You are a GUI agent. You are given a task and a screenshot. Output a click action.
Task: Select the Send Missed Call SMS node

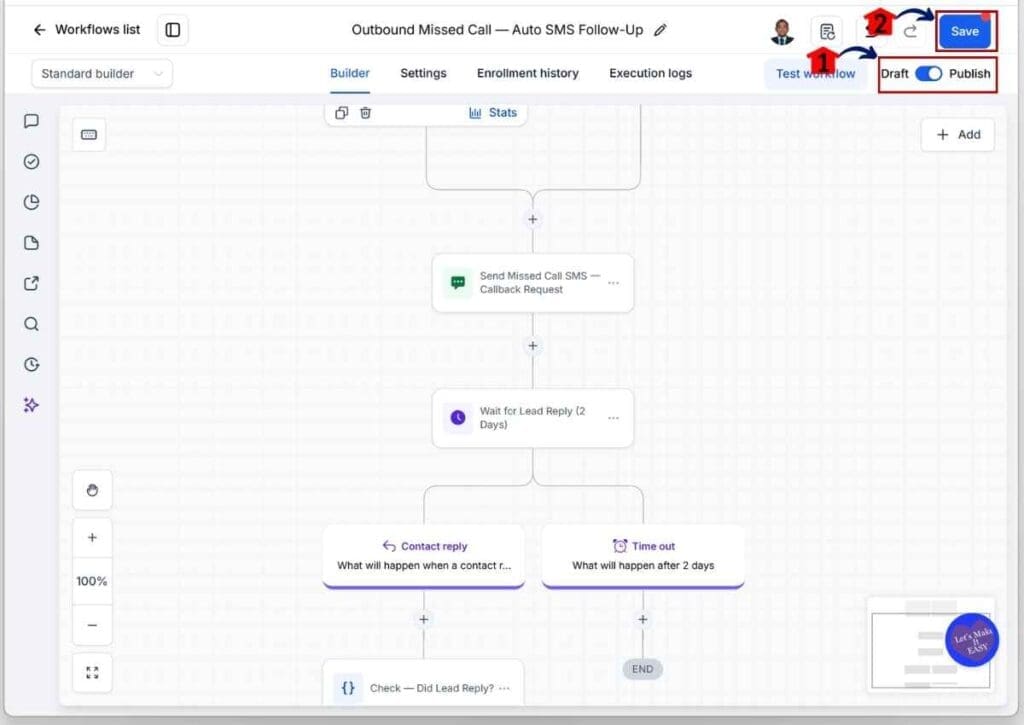[x=533, y=283]
